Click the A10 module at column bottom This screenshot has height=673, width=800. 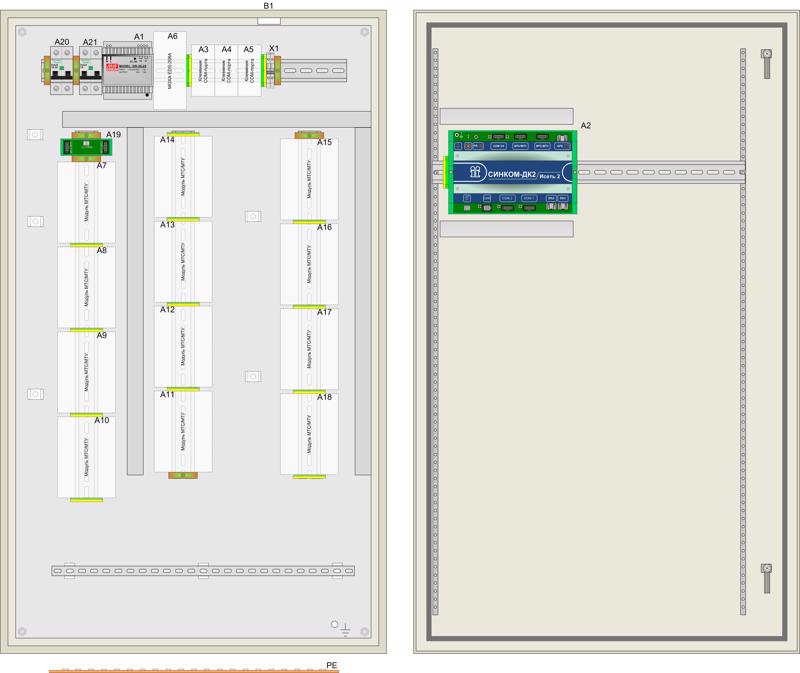click(86, 456)
